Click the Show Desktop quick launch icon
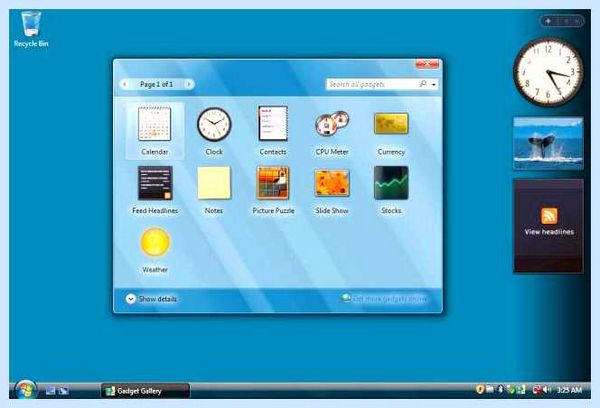Viewport: 600px width, 408px height. (51, 391)
